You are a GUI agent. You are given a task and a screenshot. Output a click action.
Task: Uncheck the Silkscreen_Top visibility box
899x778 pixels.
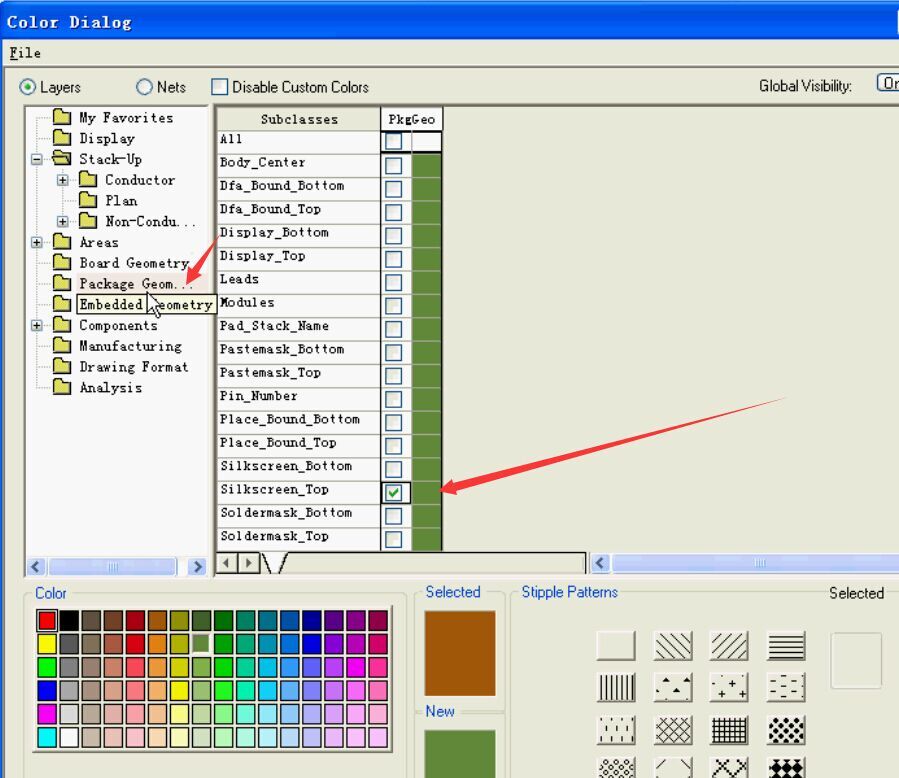[x=394, y=492]
